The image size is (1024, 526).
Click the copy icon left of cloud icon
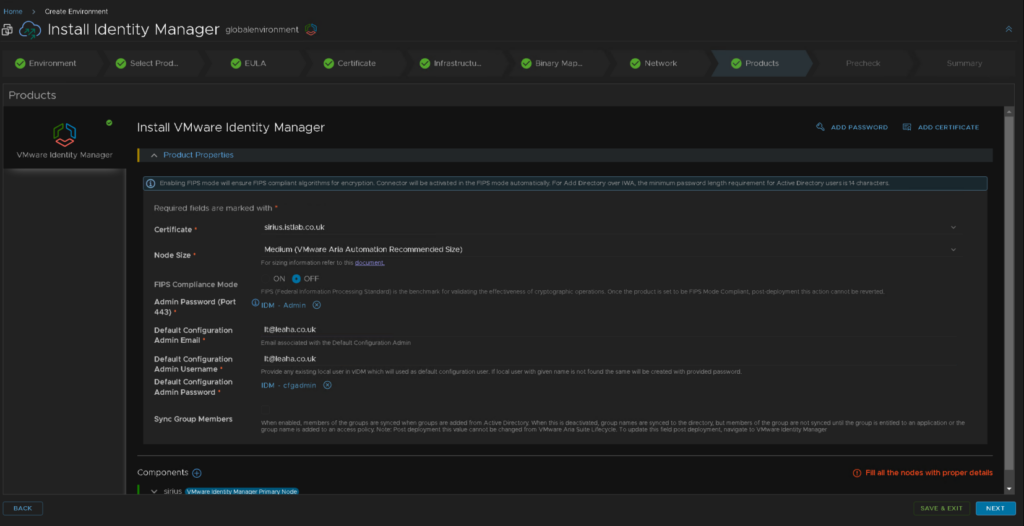pyautogui.click(x=7, y=30)
